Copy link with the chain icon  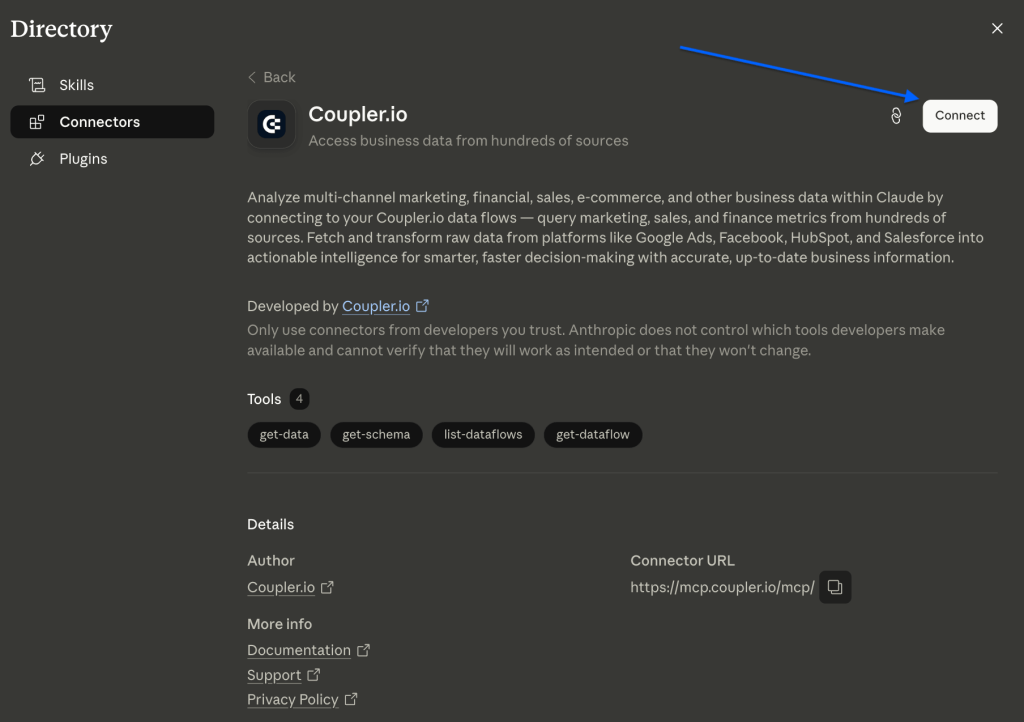tap(896, 116)
